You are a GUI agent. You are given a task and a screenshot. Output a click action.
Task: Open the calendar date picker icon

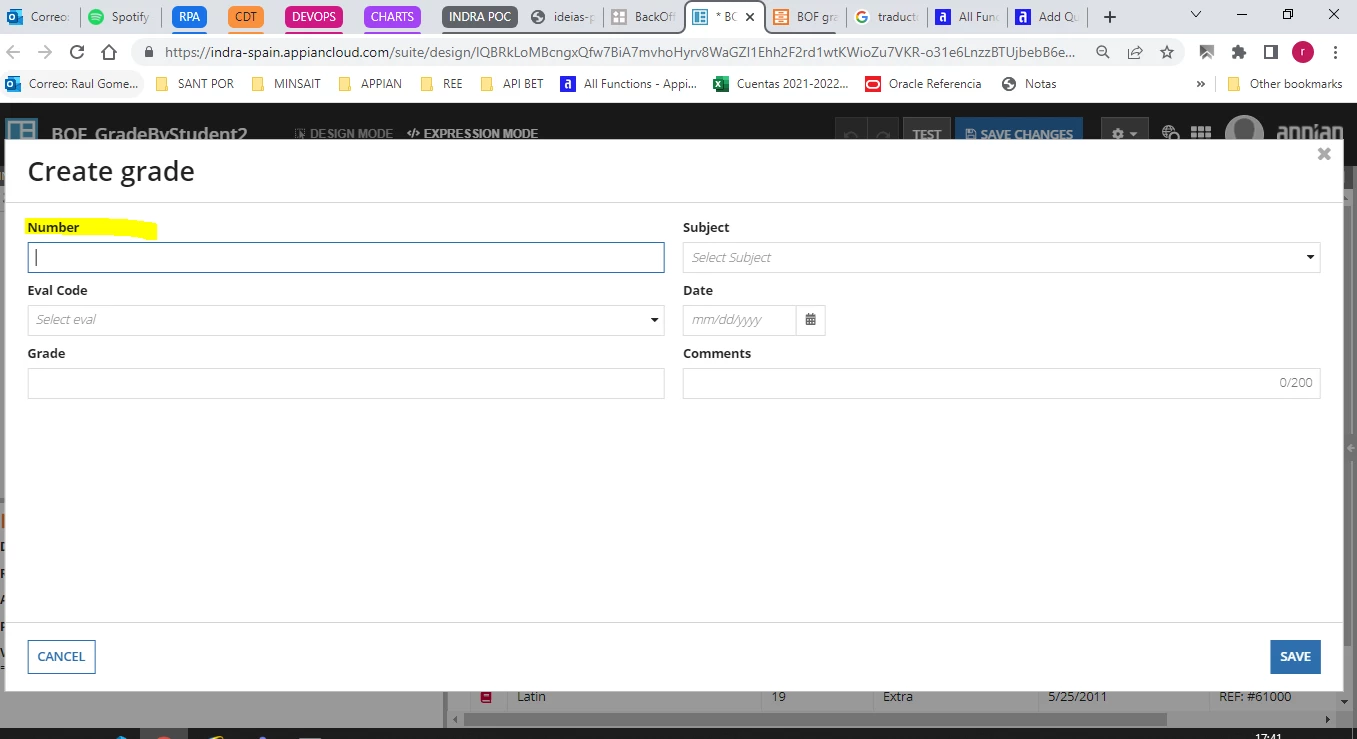pyautogui.click(x=810, y=320)
